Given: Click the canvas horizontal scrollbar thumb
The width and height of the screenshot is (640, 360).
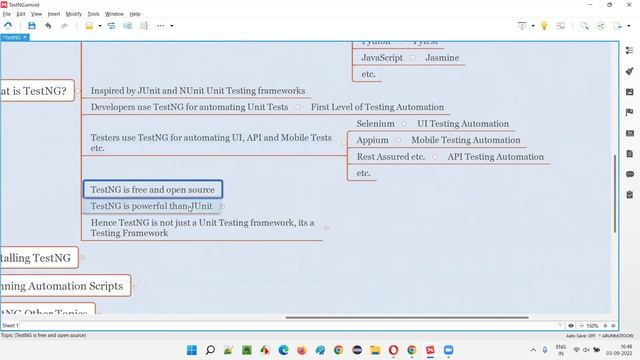Looking at the screenshot, I should click(x=407, y=317).
